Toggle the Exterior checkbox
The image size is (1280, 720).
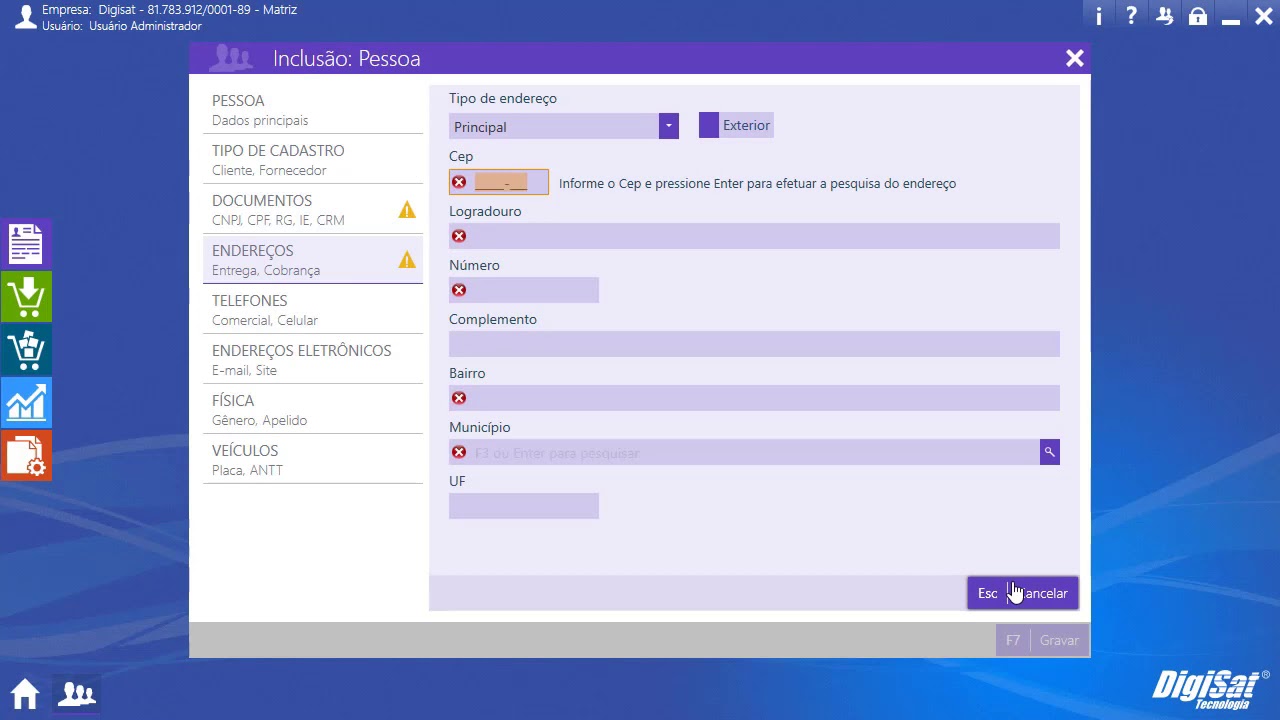pos(709,125)
